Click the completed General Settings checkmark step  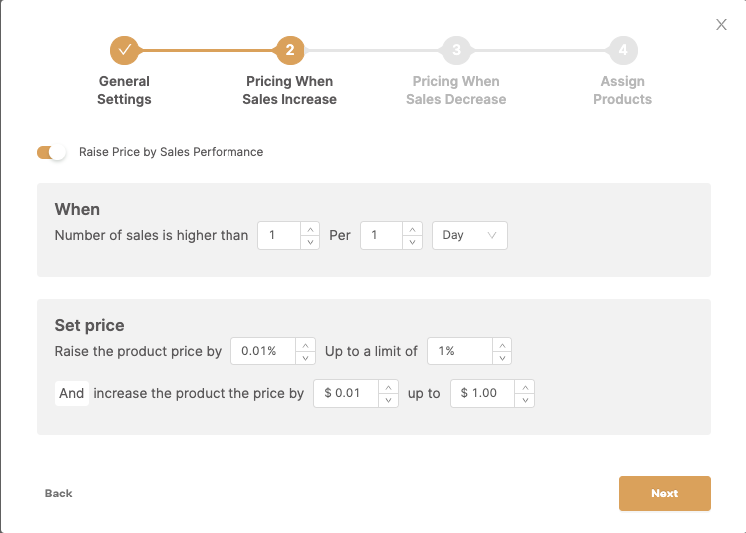124,50
